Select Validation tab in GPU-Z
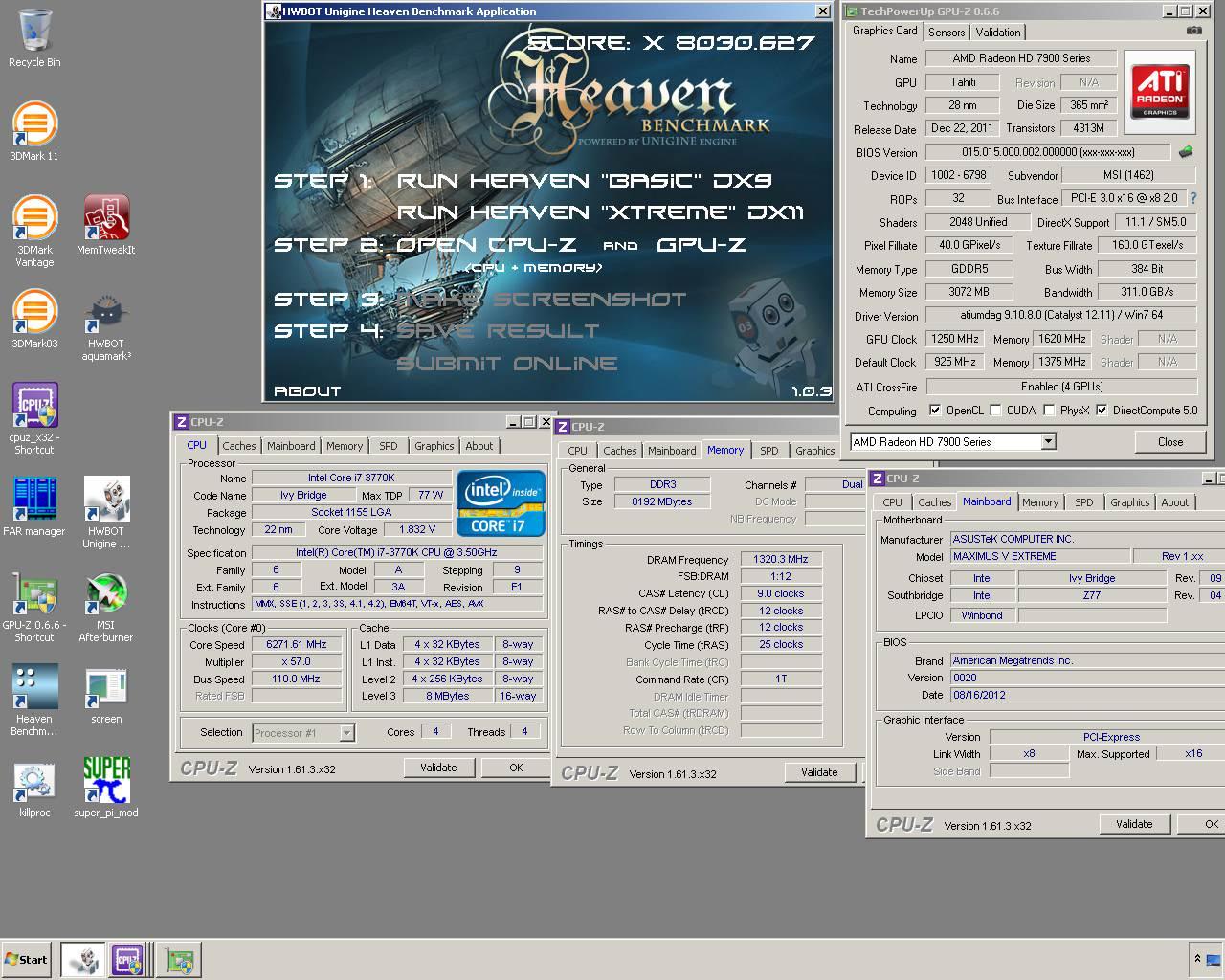This screenshot has height=980, width=1225. [998, 33]
